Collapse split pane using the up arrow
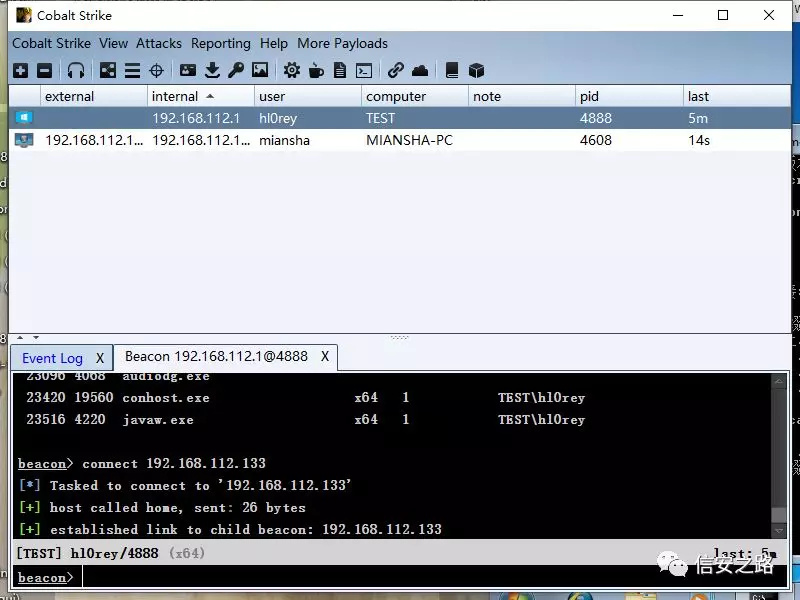 (x=20, y=337)
